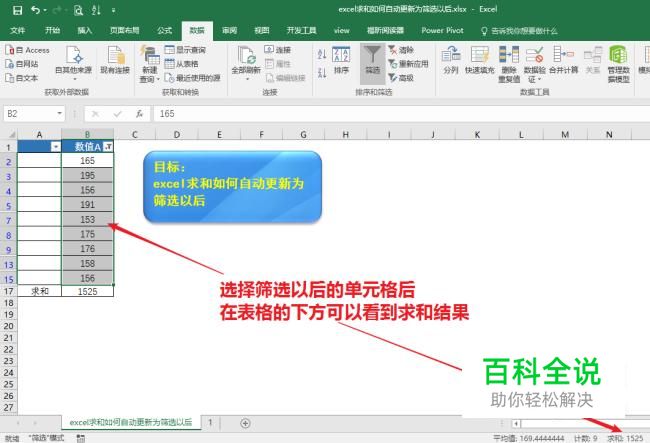Image resolution: width=650 pixels, height=443 pixels.
Task: Switch to the 开发工具 ribbon tab
Action: tap(301, 30)
